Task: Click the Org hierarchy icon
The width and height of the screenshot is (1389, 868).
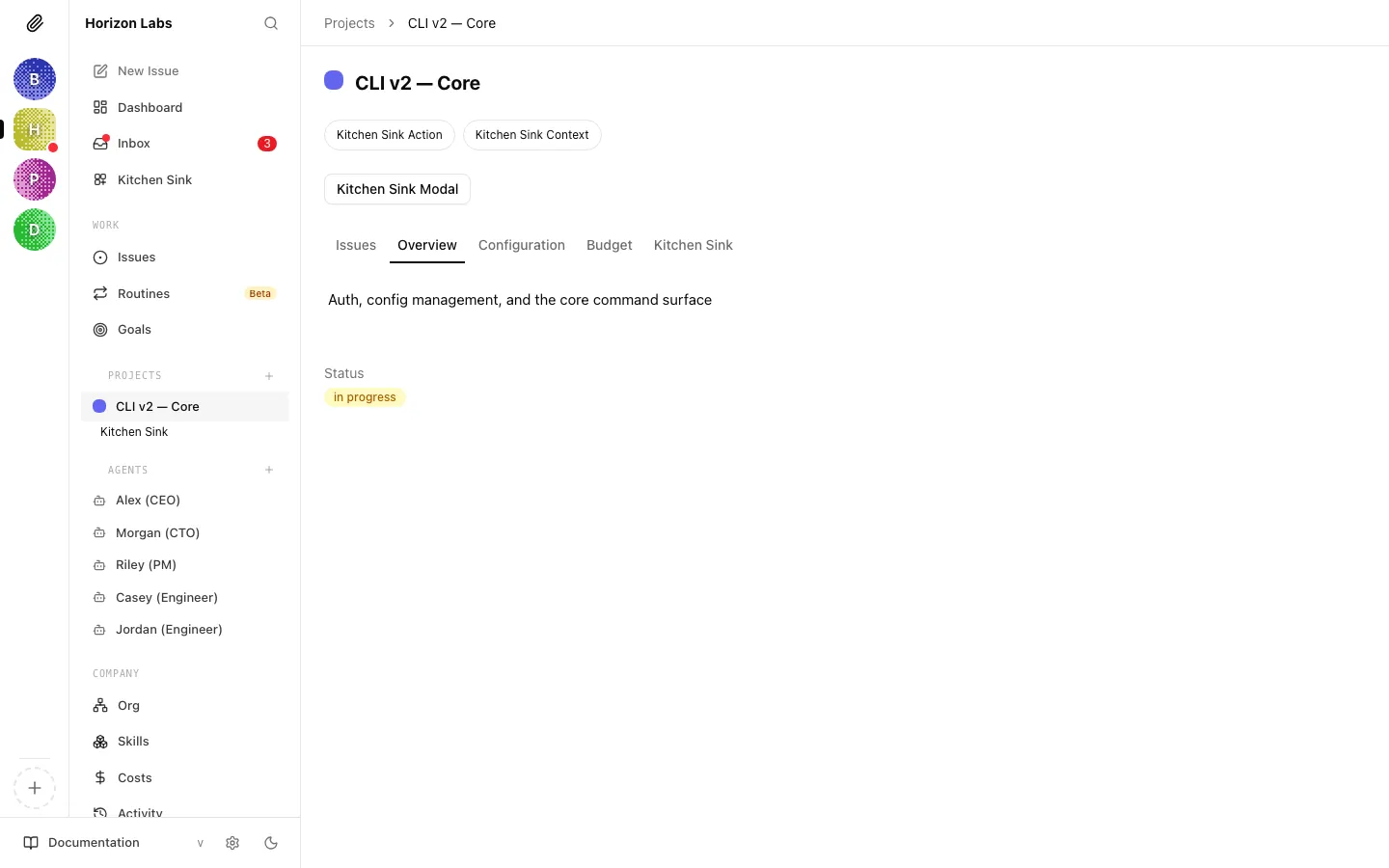Action: (100, 706)
